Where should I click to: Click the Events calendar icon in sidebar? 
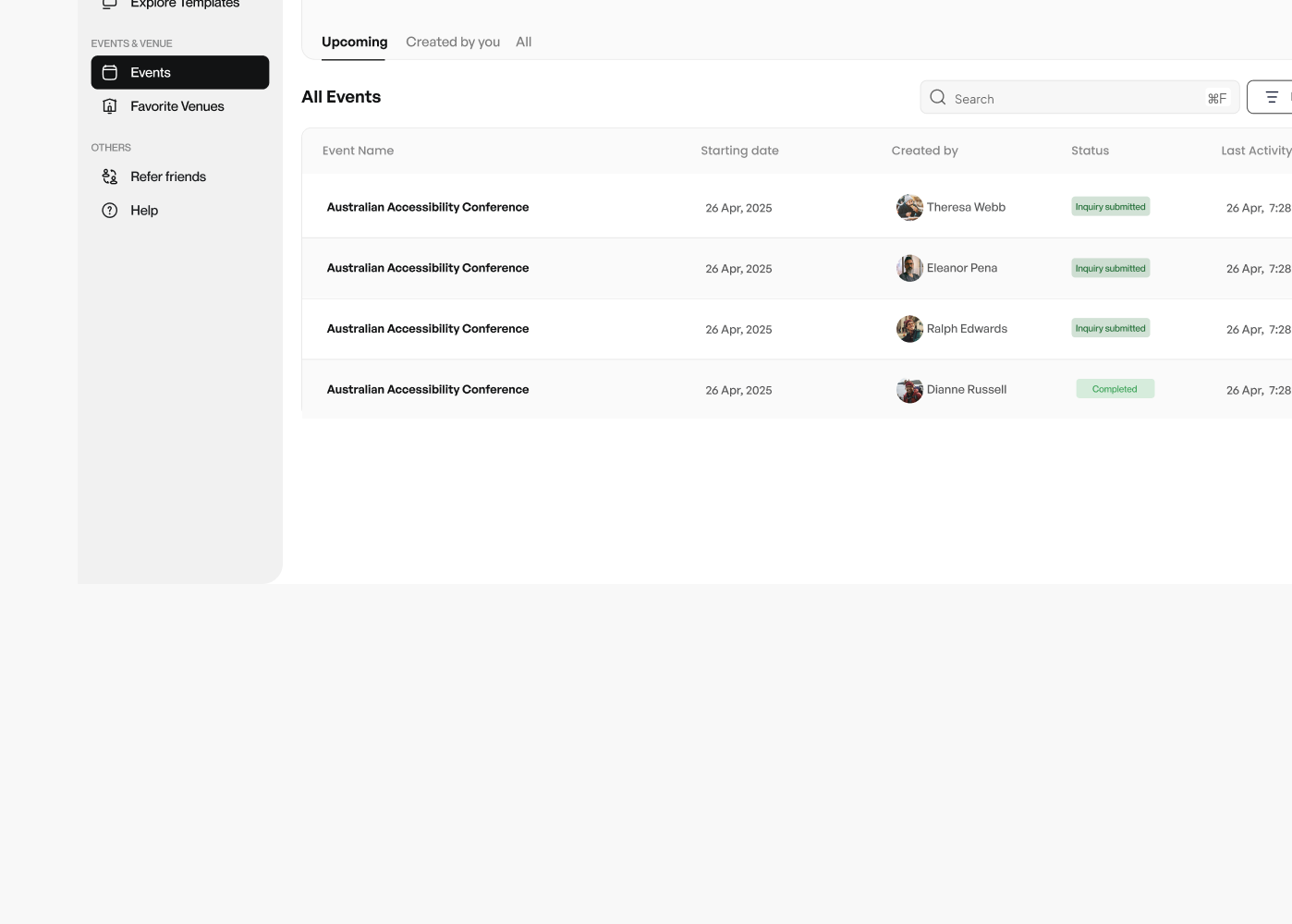(x=110, y=72)
